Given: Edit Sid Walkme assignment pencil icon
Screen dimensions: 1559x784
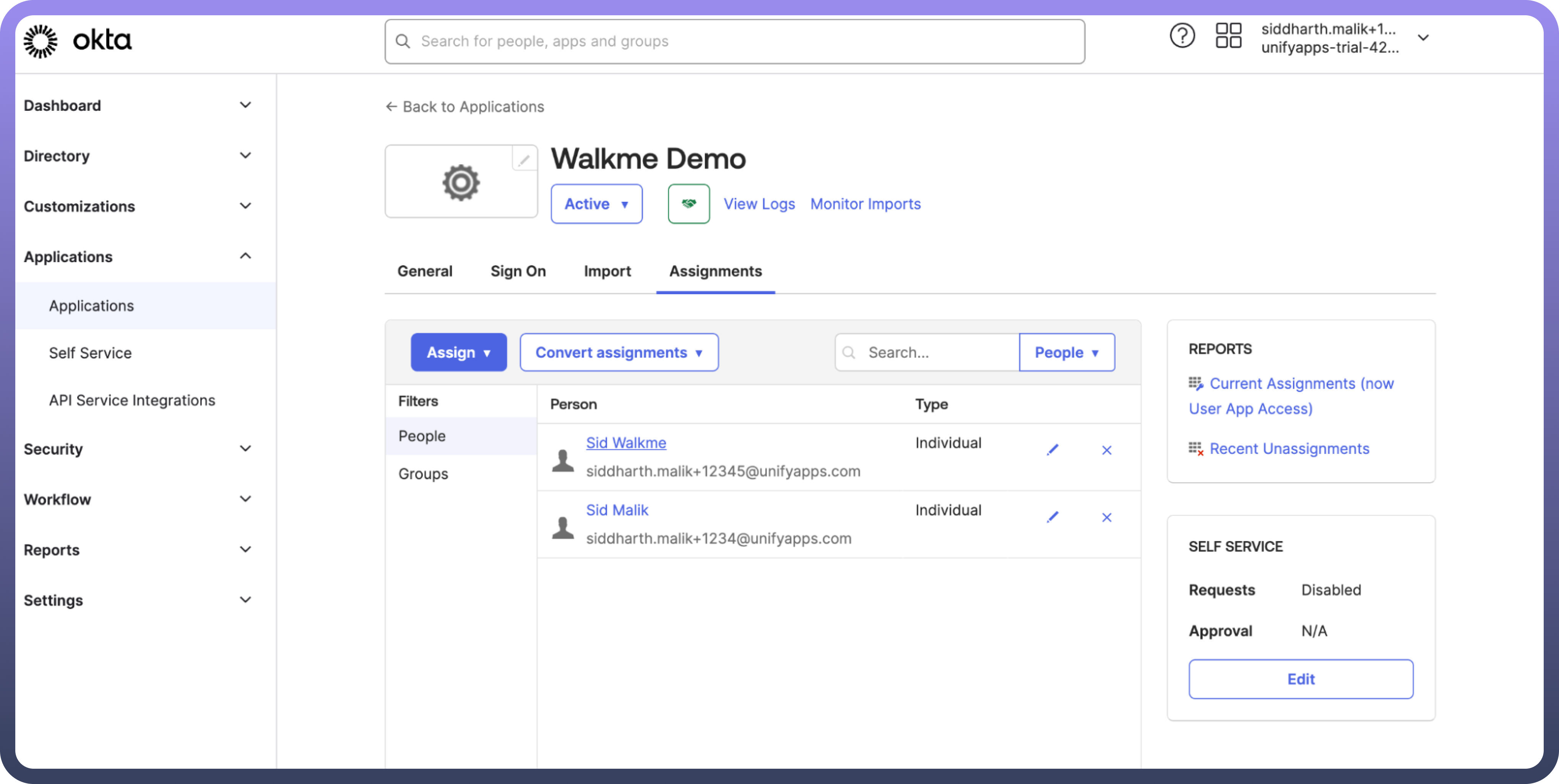Looking at the screenshot, I should tap(1052, 450).
